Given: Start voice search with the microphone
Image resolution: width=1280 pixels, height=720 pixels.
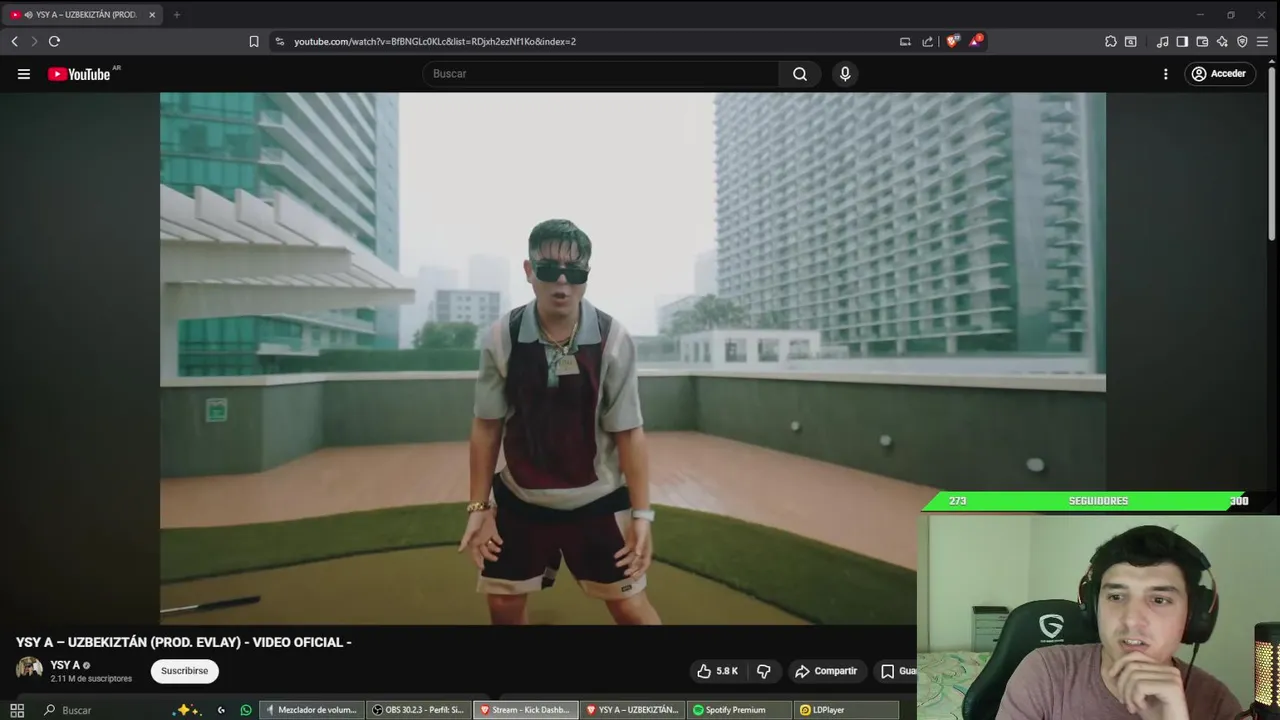Looking at the screenshot, I should (x=845, y=74).
